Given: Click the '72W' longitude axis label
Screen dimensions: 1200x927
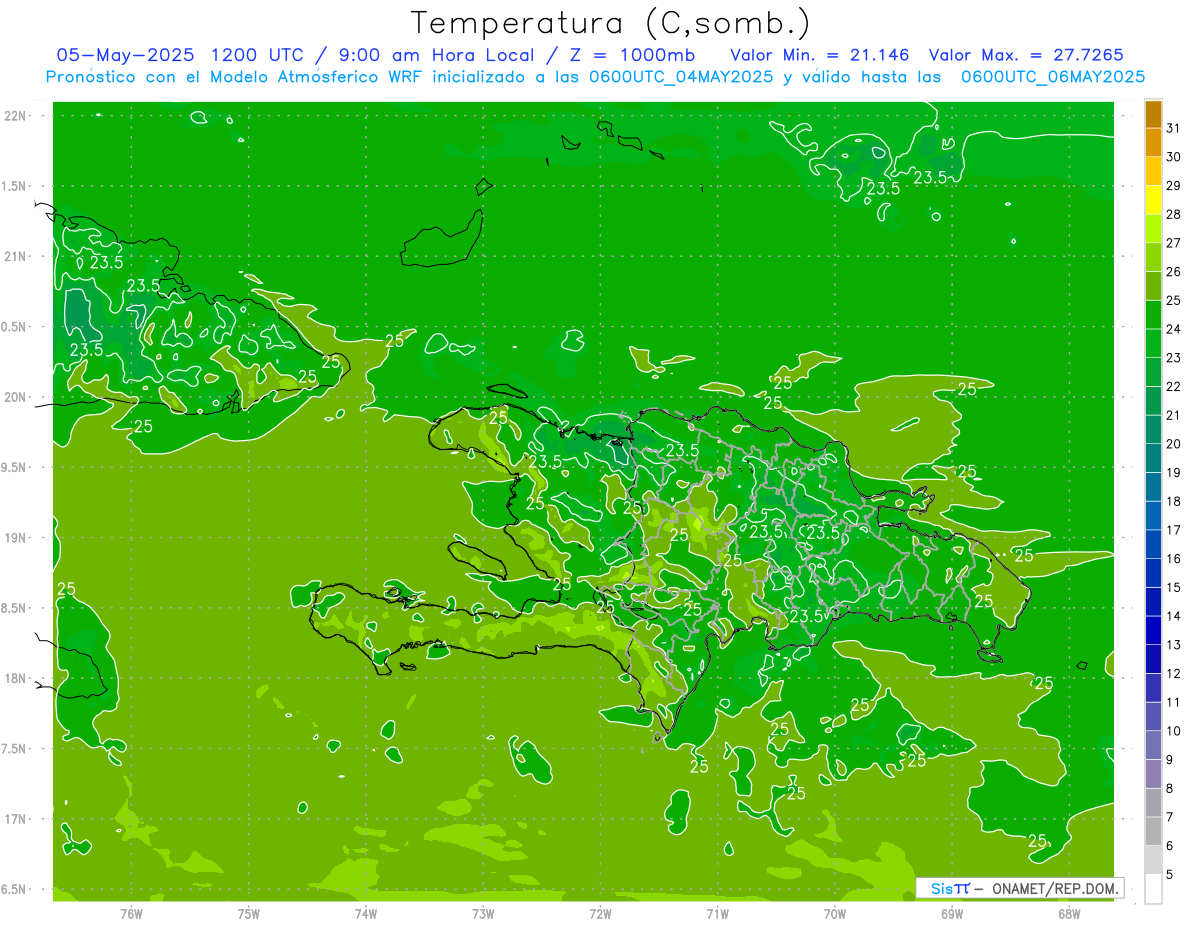Looking at the screenshot, I should 600,914.
